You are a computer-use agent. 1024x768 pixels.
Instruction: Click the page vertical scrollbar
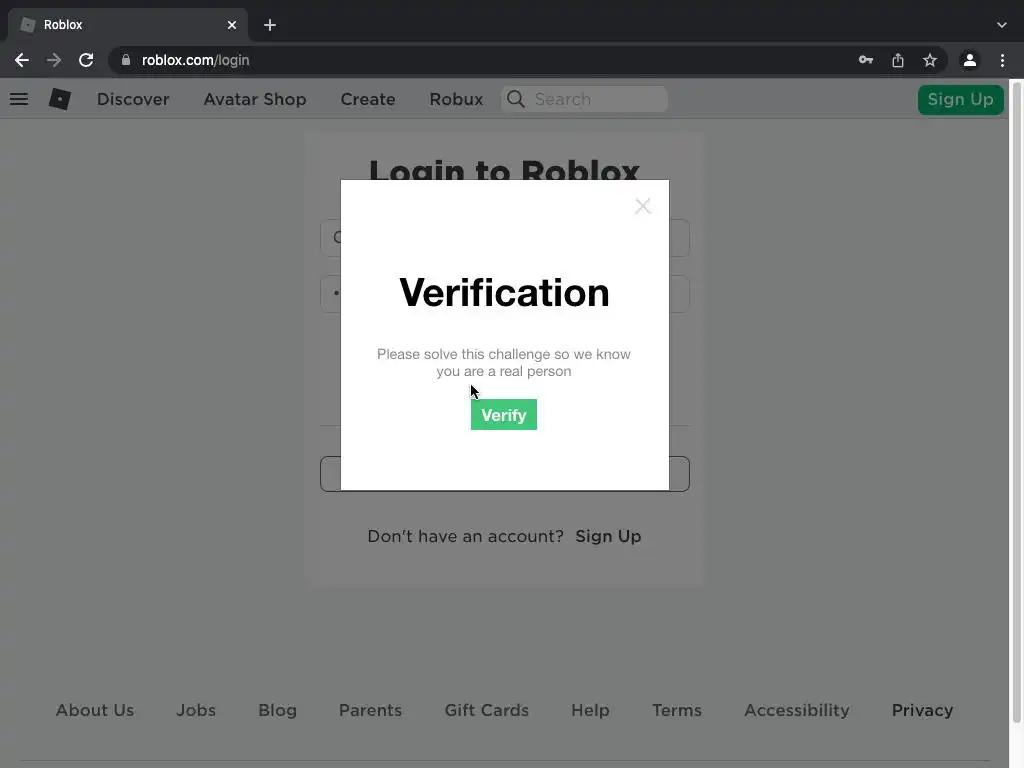point(1016,402)
